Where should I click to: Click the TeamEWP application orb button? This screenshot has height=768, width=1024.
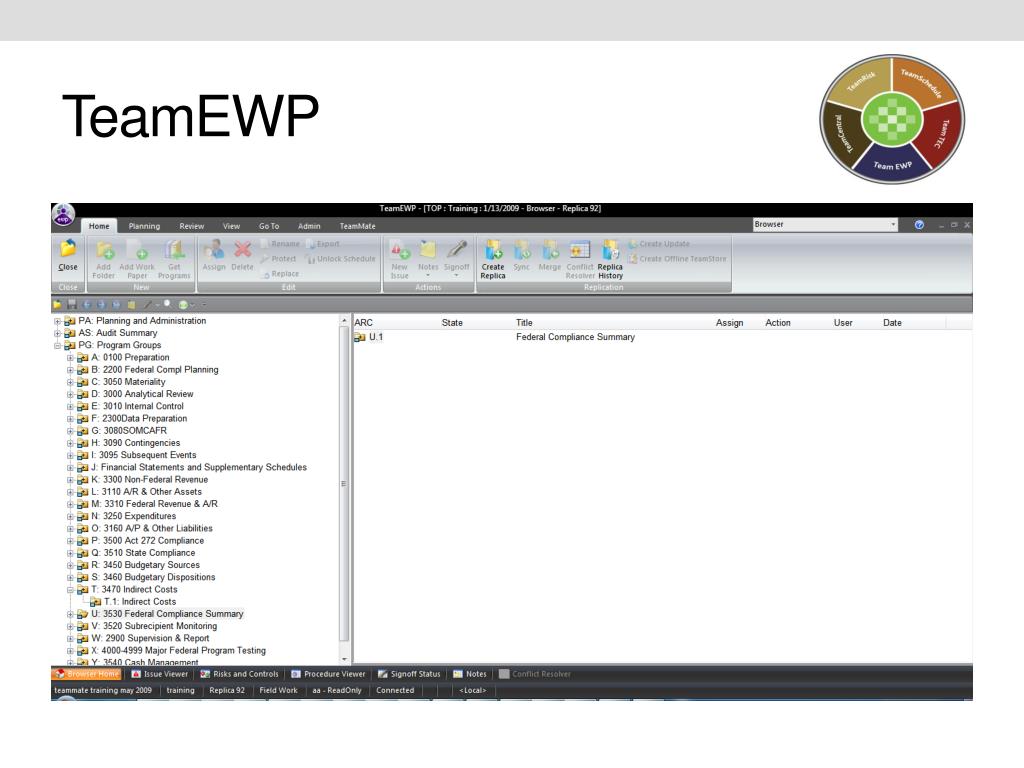[x=63, y=215]
